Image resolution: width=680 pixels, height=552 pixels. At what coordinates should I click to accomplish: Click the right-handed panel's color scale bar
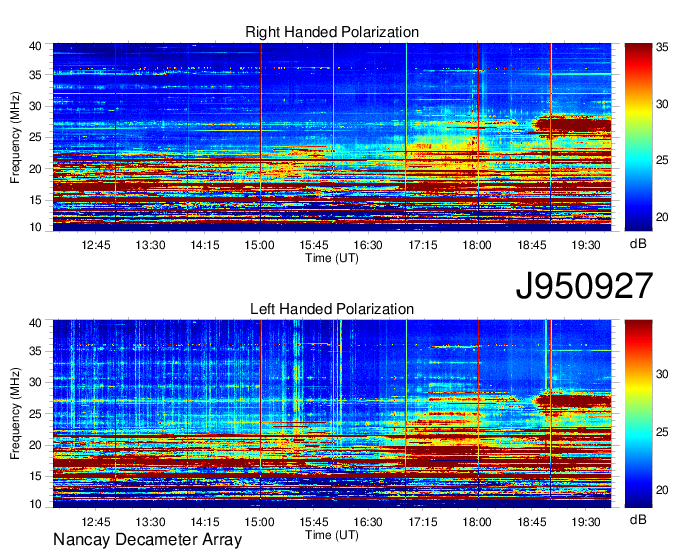(638, 137)
